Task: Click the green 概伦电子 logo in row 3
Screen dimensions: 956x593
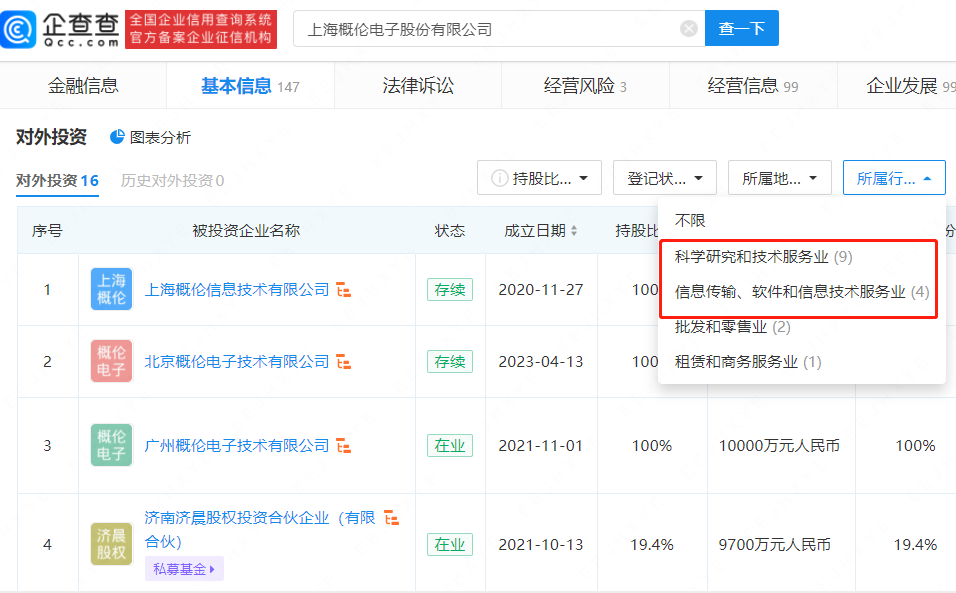Action: [112, 446]
